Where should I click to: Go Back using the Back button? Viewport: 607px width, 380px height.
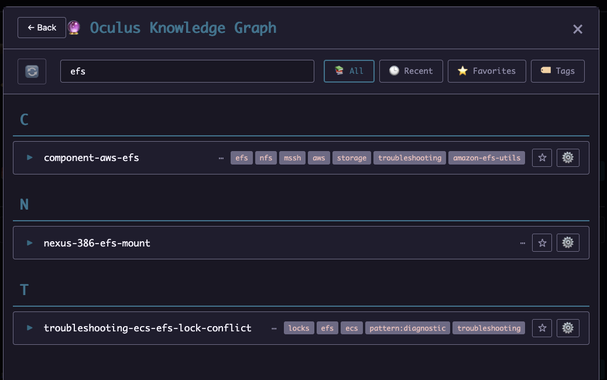pyautogui.click(x=41, y=27)
